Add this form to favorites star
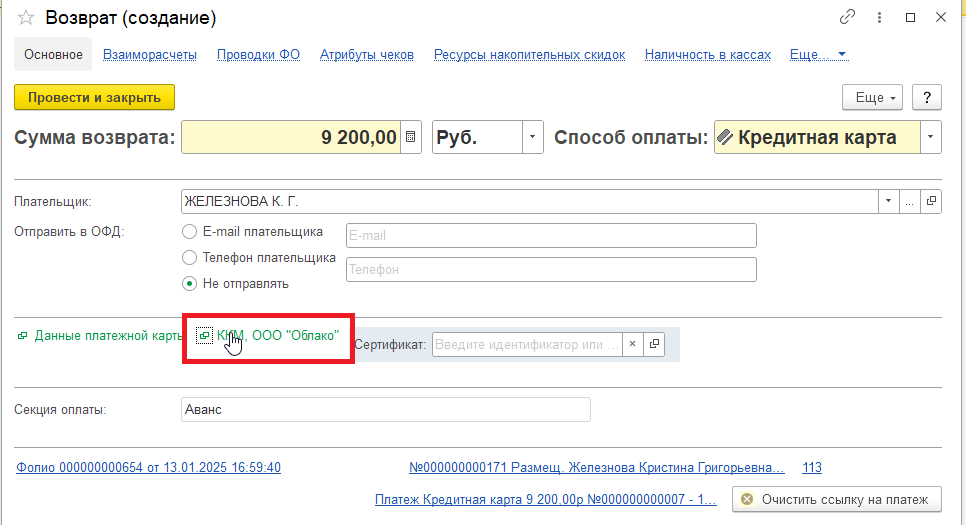 [x=26, y=18]
